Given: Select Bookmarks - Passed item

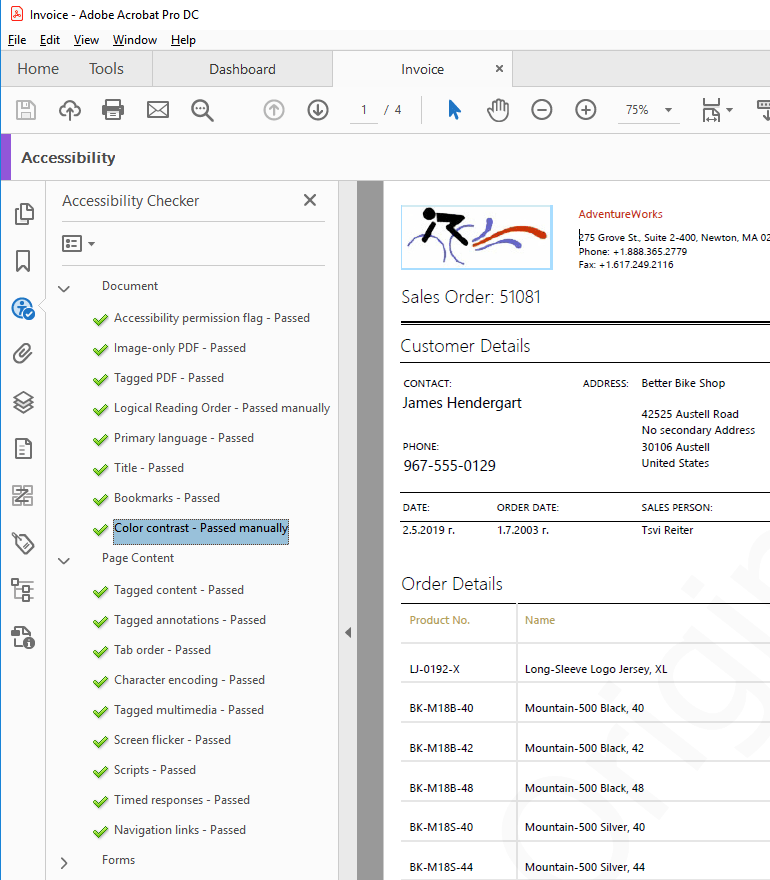Looking at the screenshot, I should pos(167,498).
